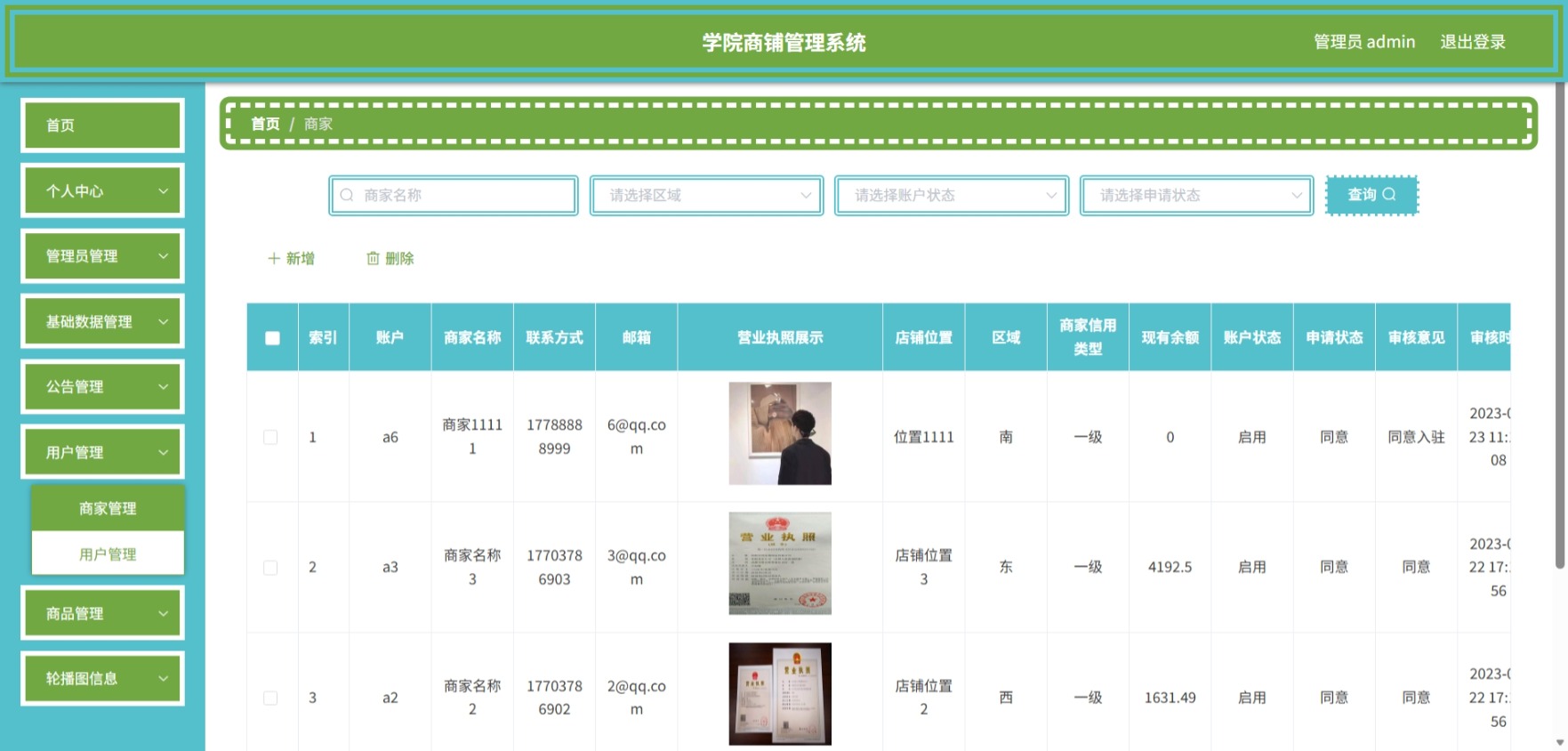Image resolution: width=1568 pixels, height=751 pixels.
Task: Click the 查询 search button
Action: (x=1371, y=195)
